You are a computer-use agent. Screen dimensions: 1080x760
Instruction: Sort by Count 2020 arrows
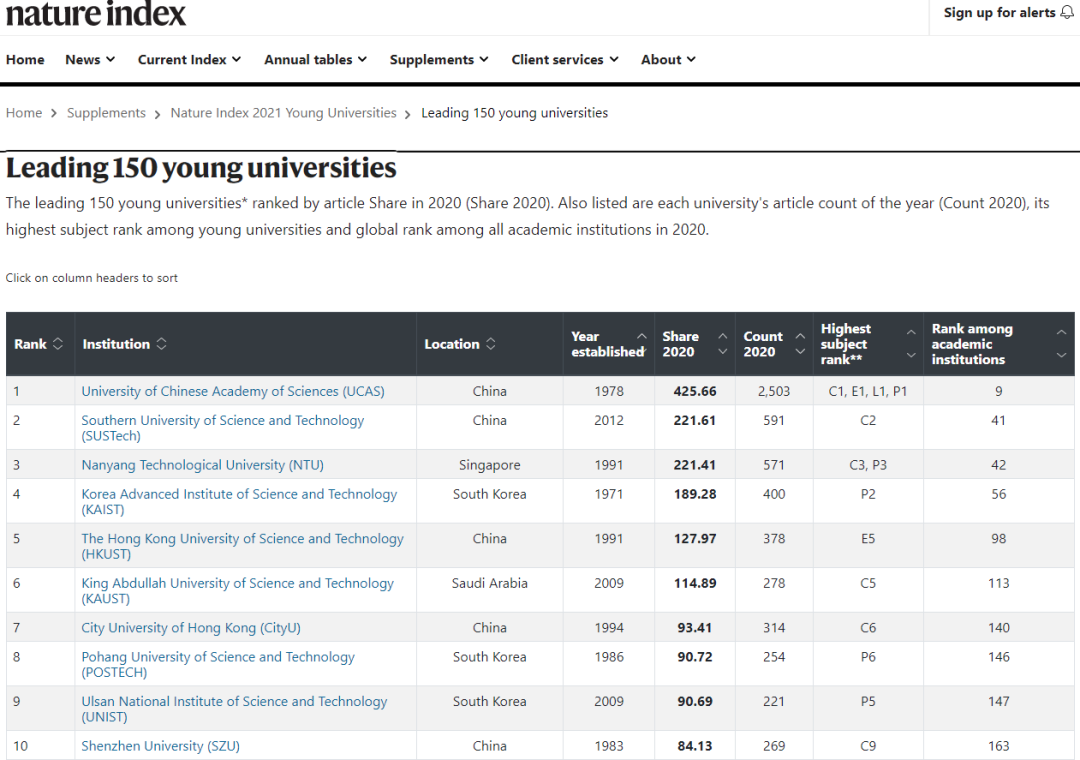click(800, 344)
